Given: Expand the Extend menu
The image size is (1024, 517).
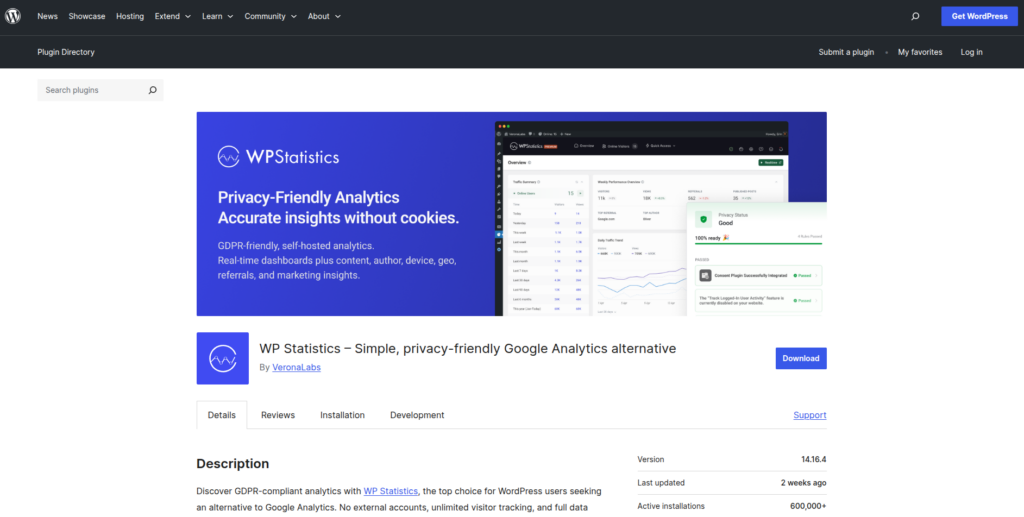Looking at the screenshot, I should [x=172, y=16].
